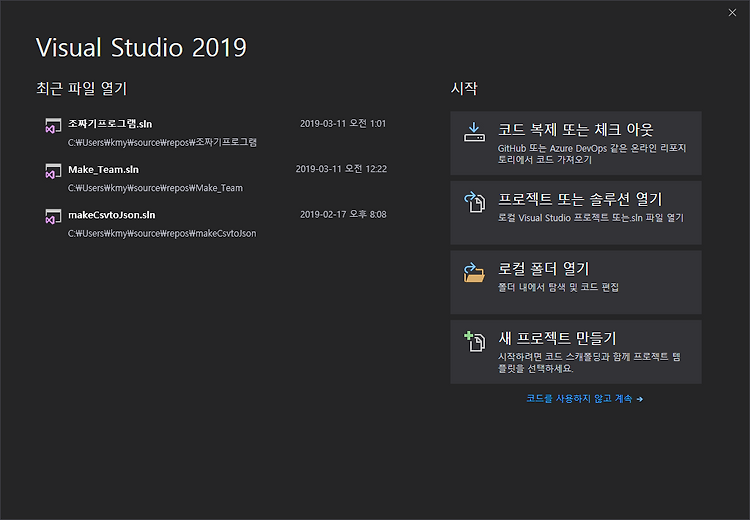Start 새 프로젝트 만들기

pos(576,352)
